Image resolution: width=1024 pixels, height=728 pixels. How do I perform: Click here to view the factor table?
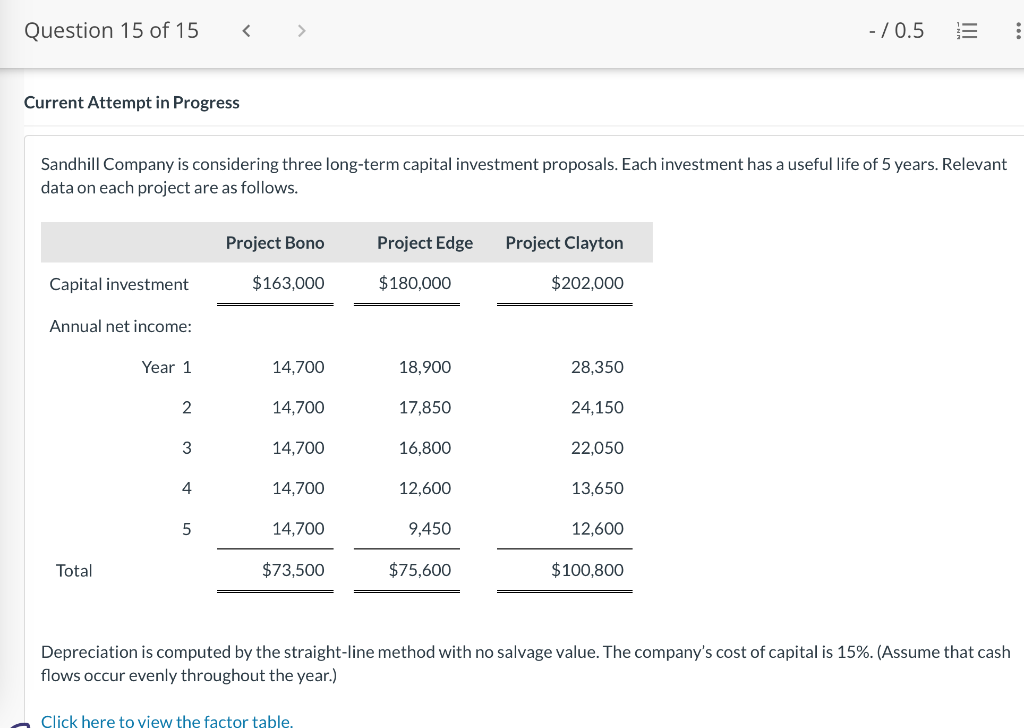tap(167, 721)
